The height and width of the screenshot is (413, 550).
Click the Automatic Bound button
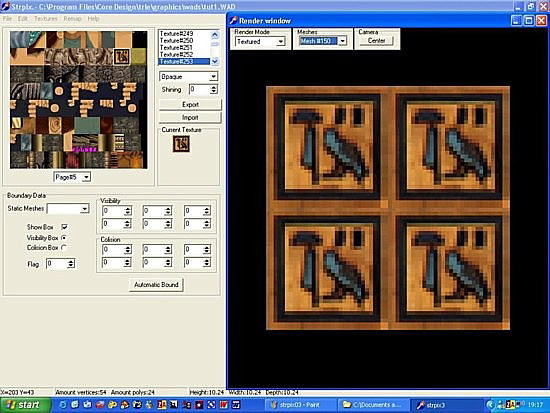pyautogui.click(x=156, y=285)
